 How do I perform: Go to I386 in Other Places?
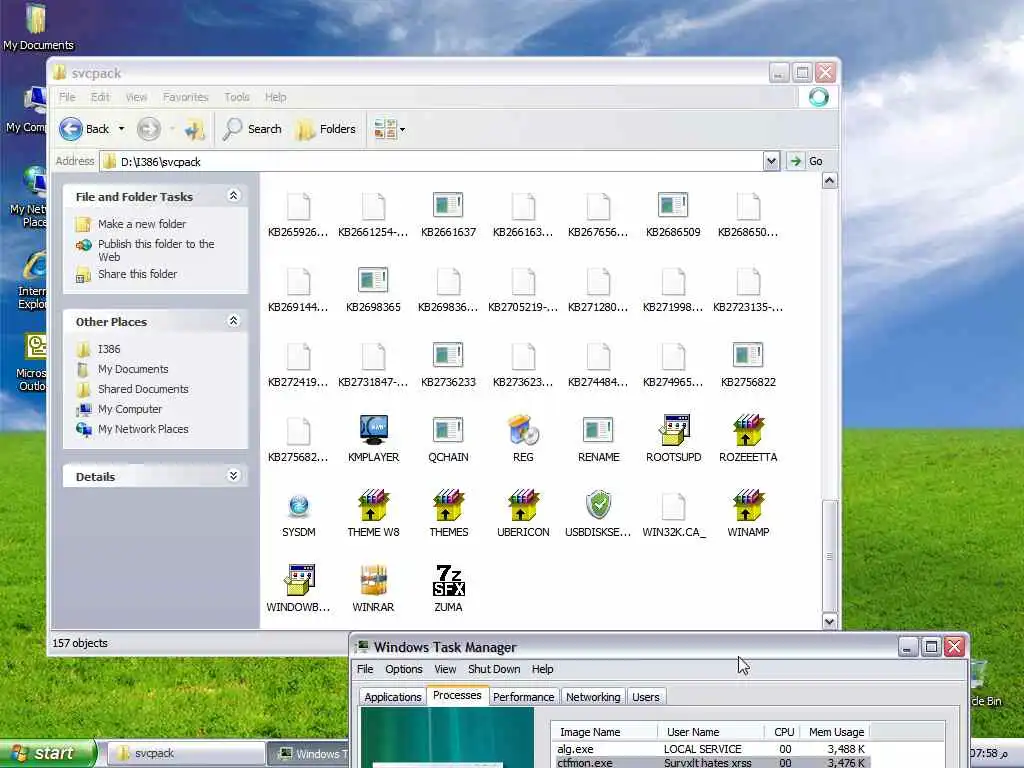coord(109,349)
